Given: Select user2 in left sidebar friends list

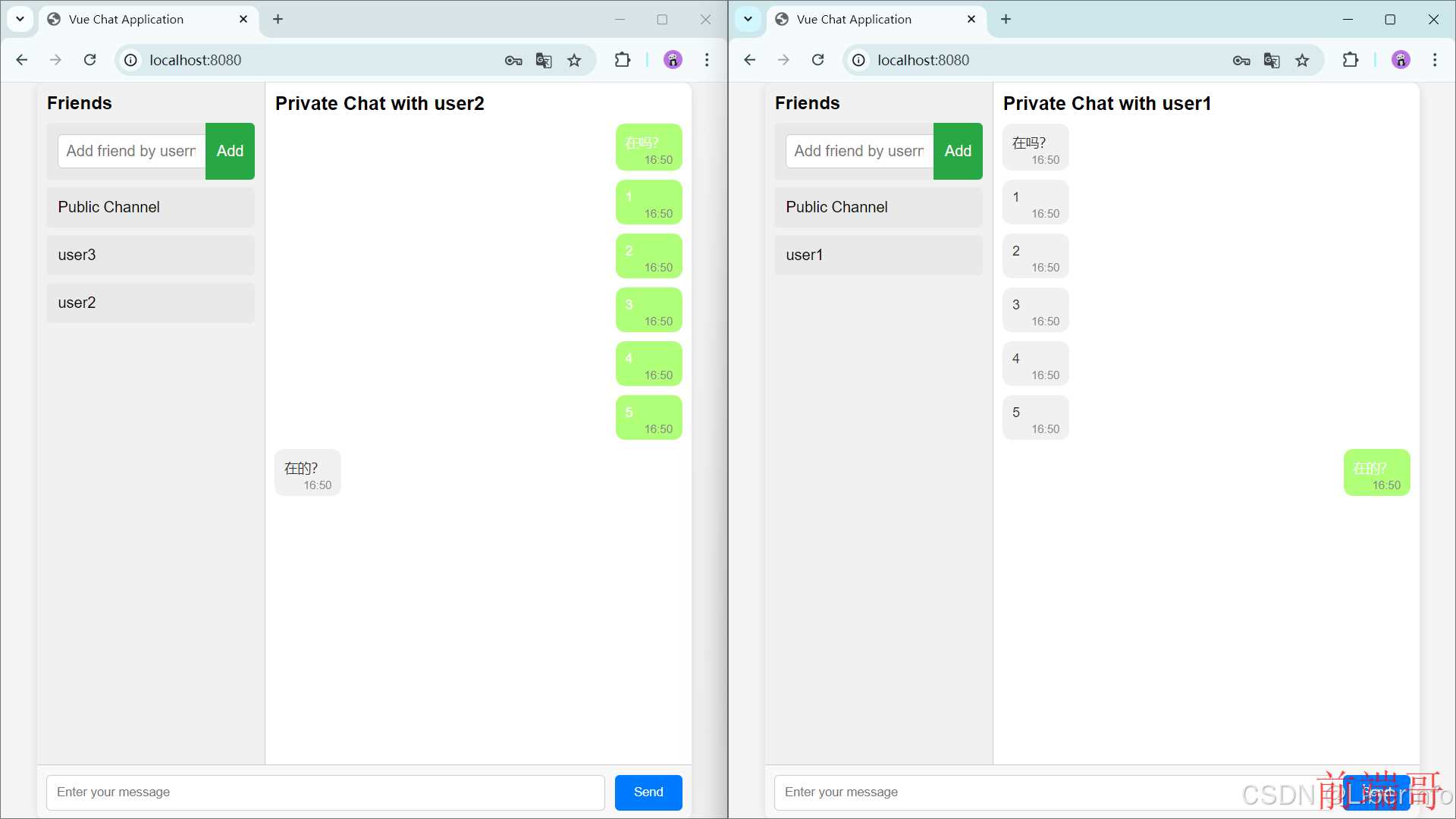Looking at the screenshot, I should tap(150, 302).
